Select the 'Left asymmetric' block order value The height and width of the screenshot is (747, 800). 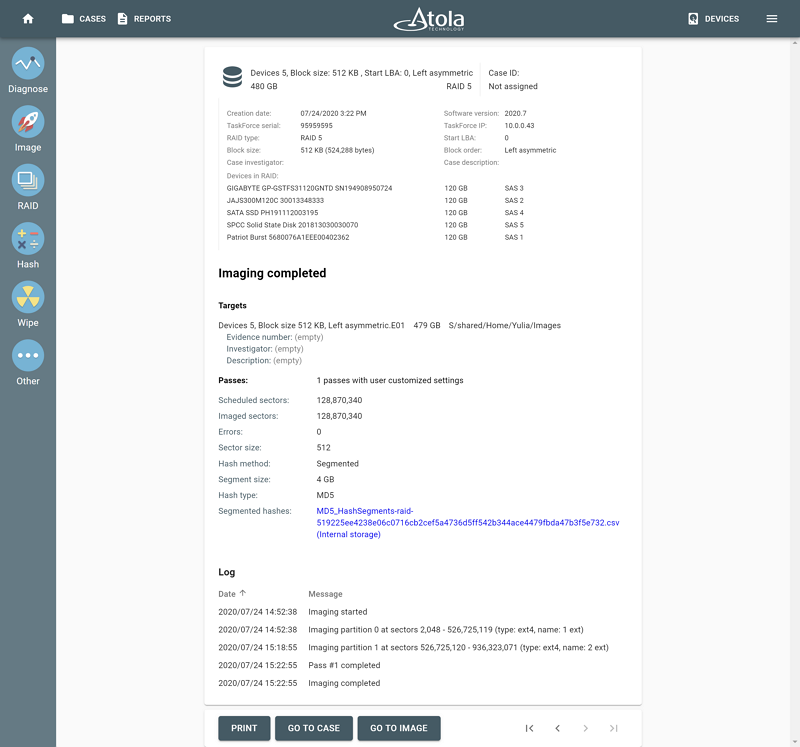[x=530, y=150]
